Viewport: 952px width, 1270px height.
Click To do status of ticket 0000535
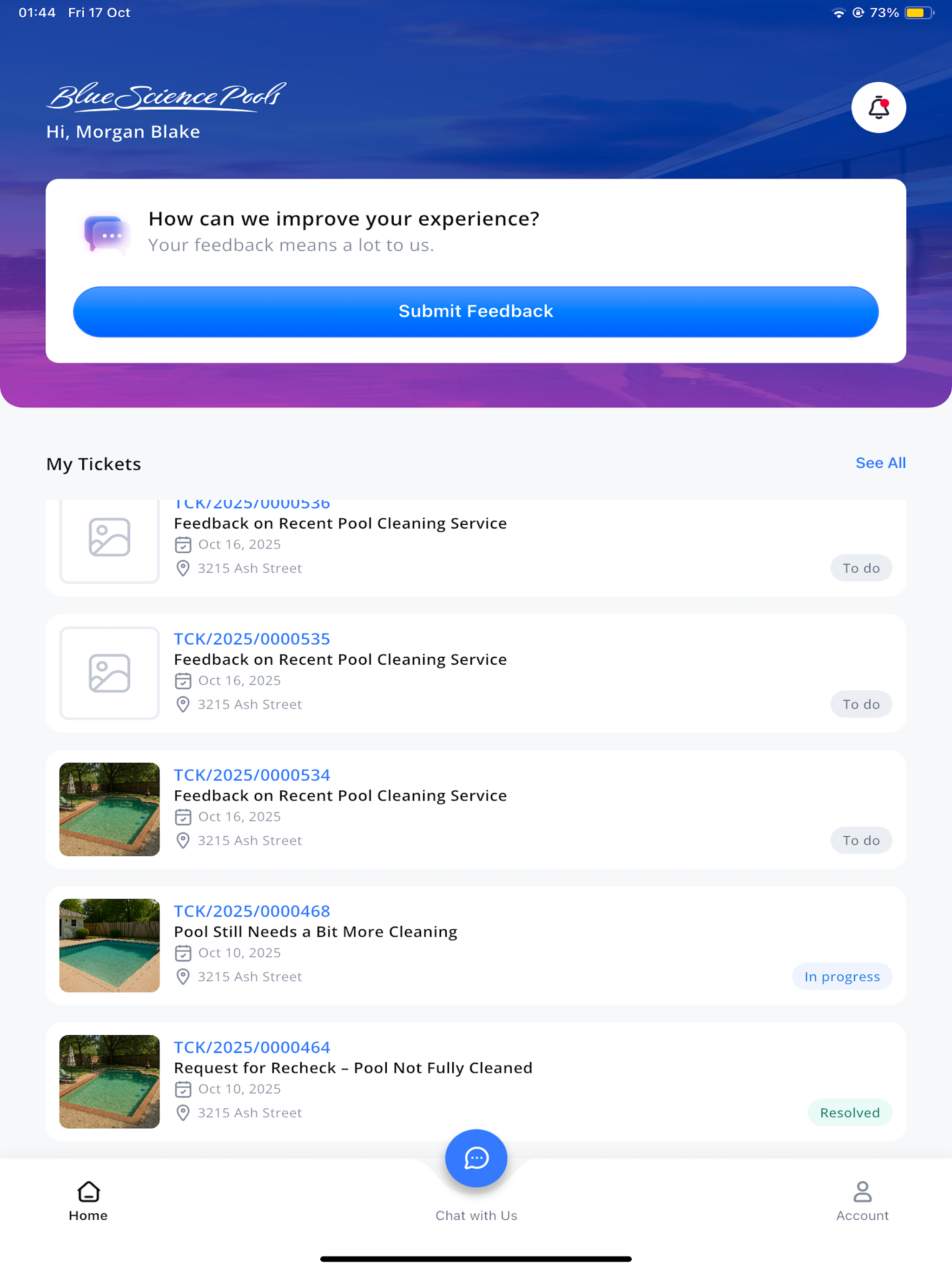[x=861, y=704]
